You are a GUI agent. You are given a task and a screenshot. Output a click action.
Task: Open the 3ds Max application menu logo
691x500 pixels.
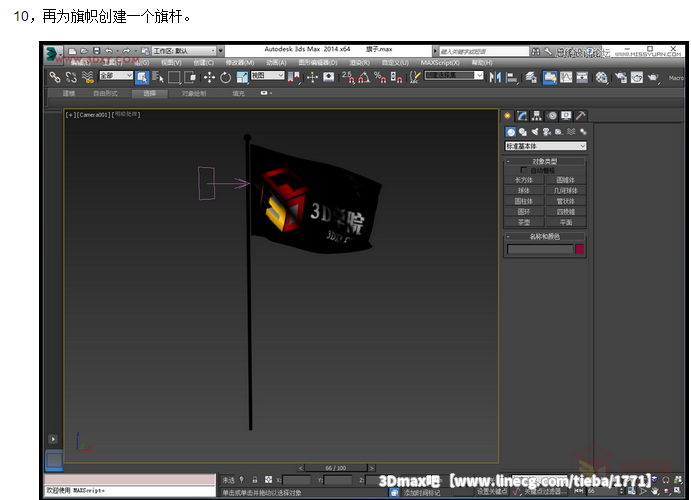coord(52,53)
